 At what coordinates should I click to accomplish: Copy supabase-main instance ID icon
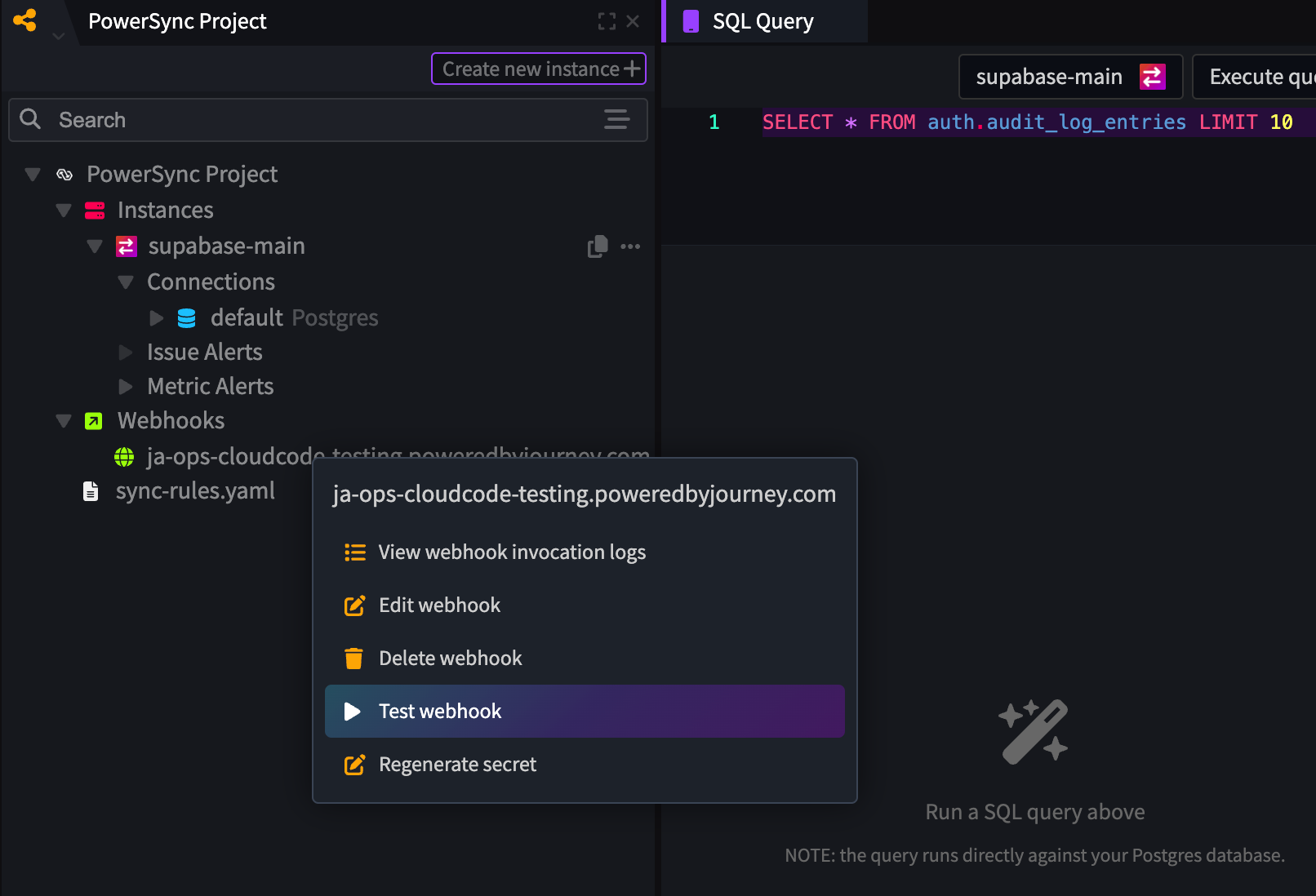598,246
